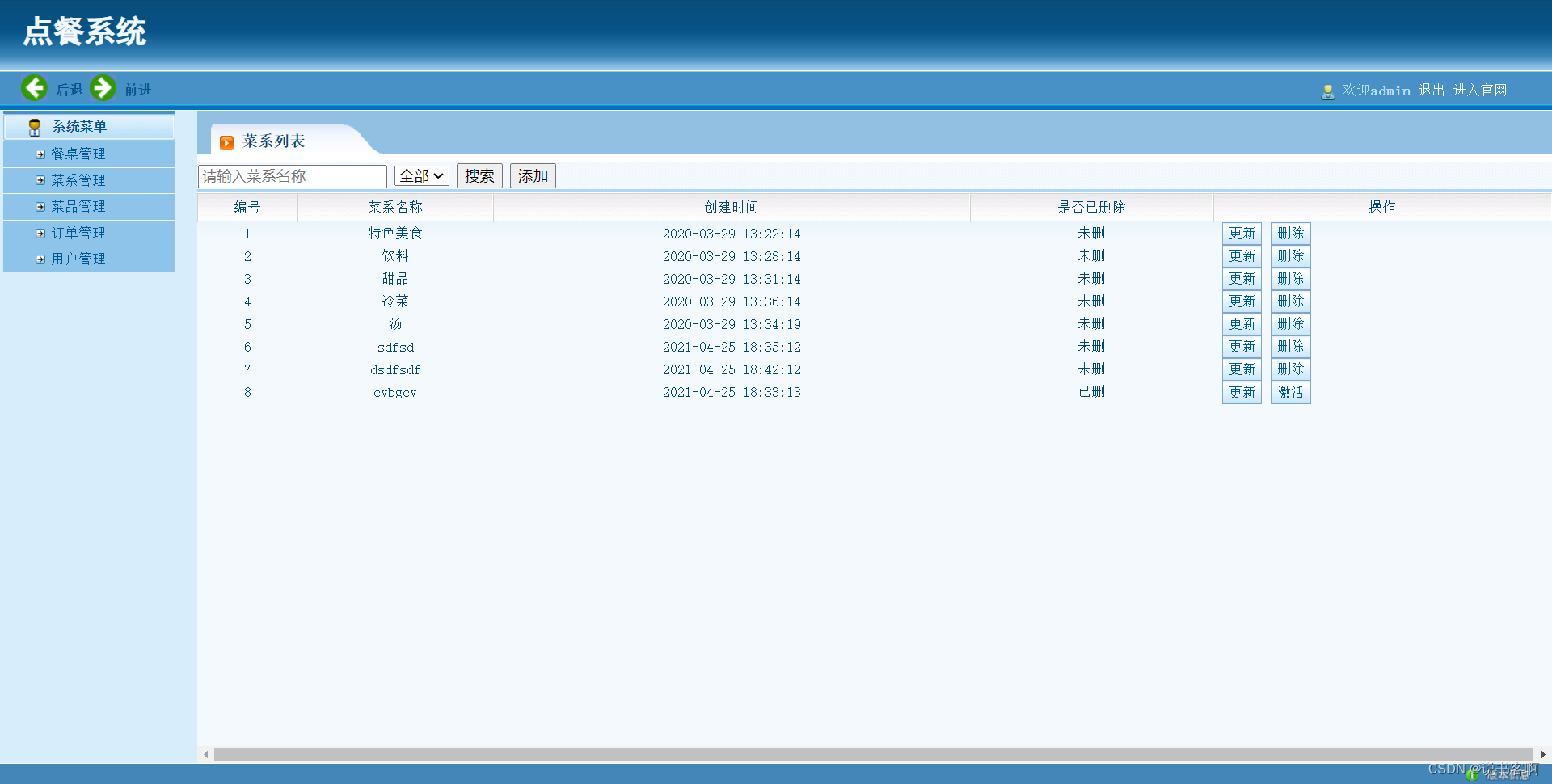This screenshot has height=784, width=1552.
Task: Open 订单管理 in the sidebar menu
Action: [78, 234]
